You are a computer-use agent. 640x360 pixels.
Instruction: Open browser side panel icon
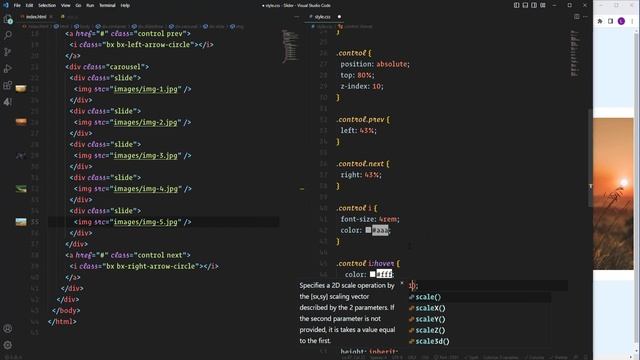pos(611,21)
